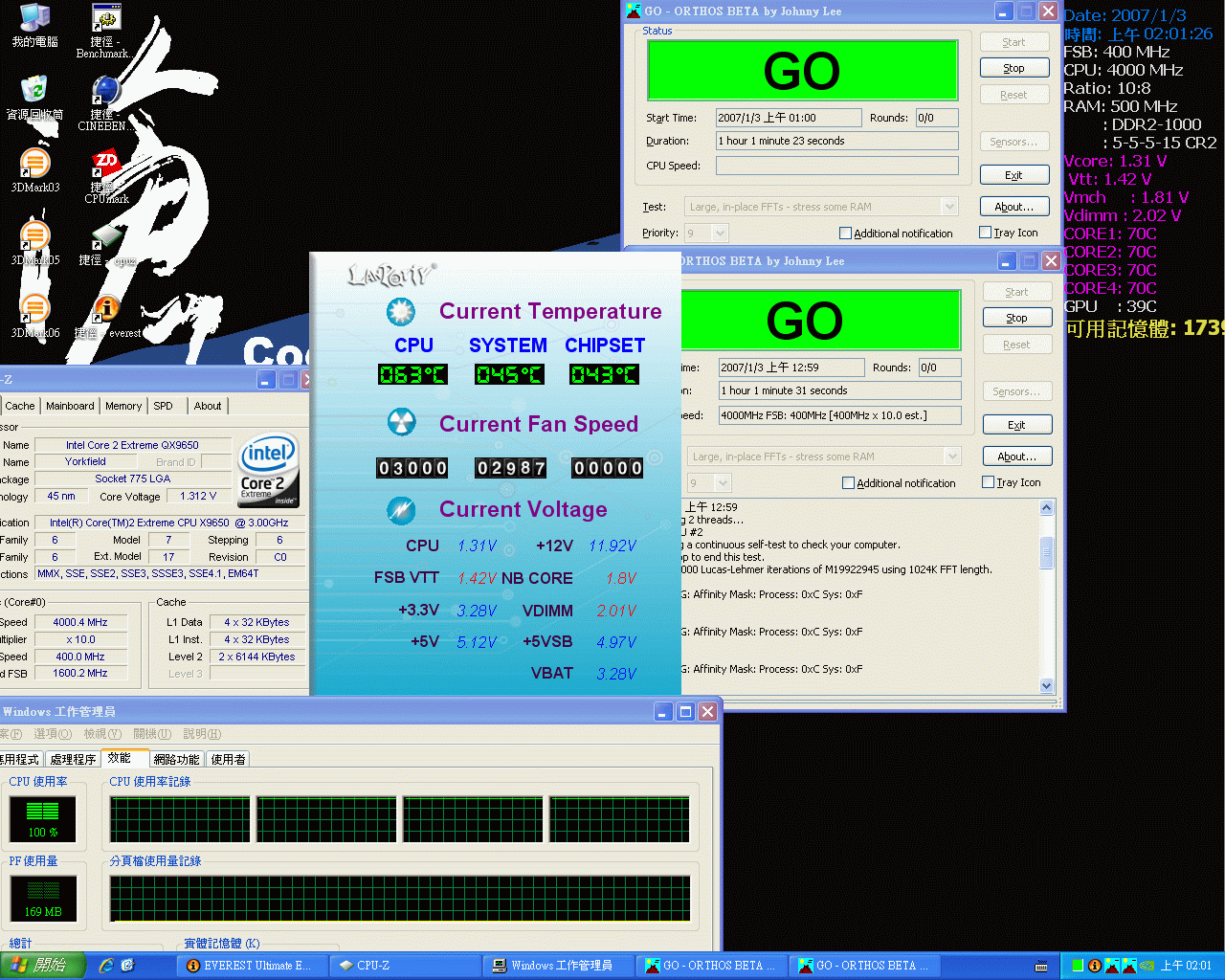Viewport: 1225px width, 980px height.
Task: Enable Tray Icon in top ORTHOS window
Action: coord(985,232)
